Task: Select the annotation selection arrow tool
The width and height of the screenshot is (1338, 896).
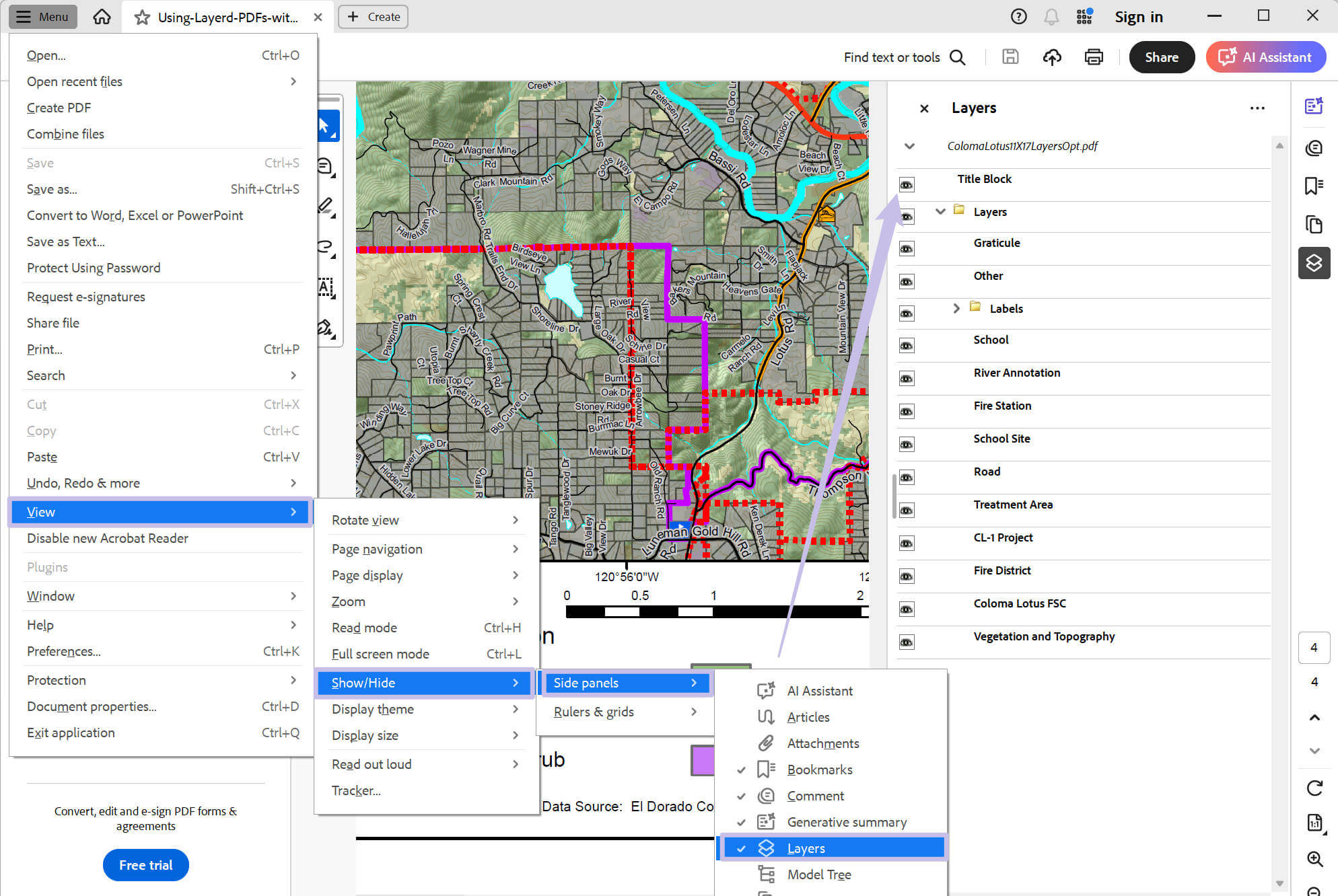Action: pos(327,125)
